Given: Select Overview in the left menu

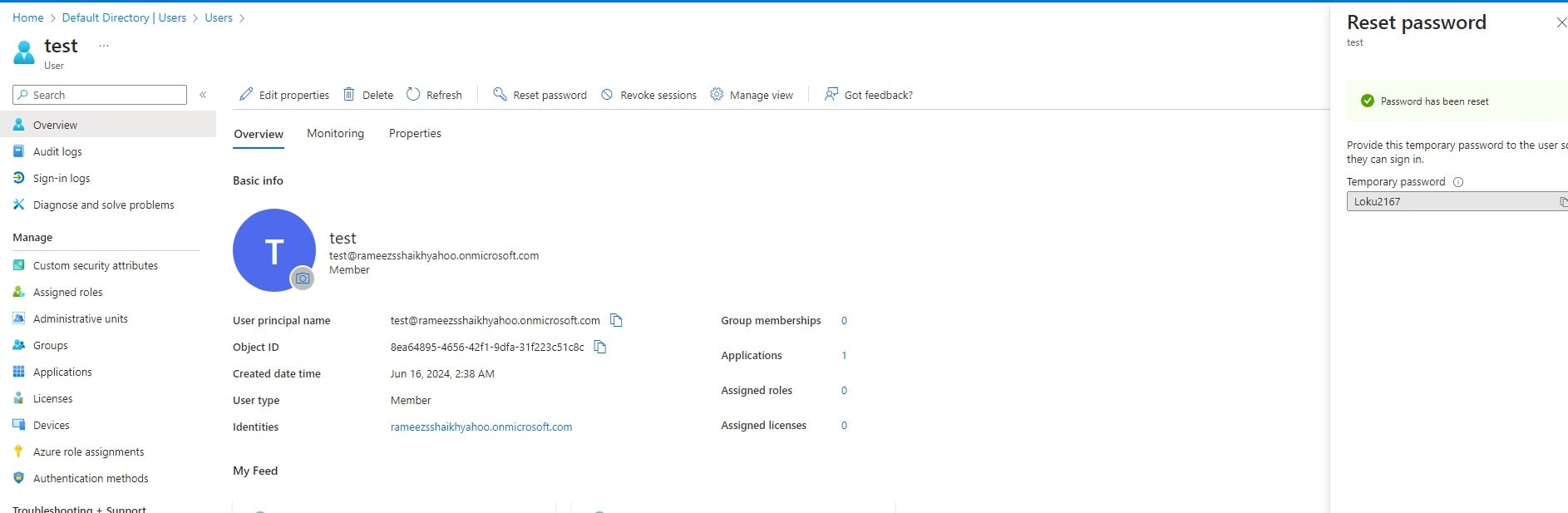Looking at the screenshot, I should coord(108,125).
